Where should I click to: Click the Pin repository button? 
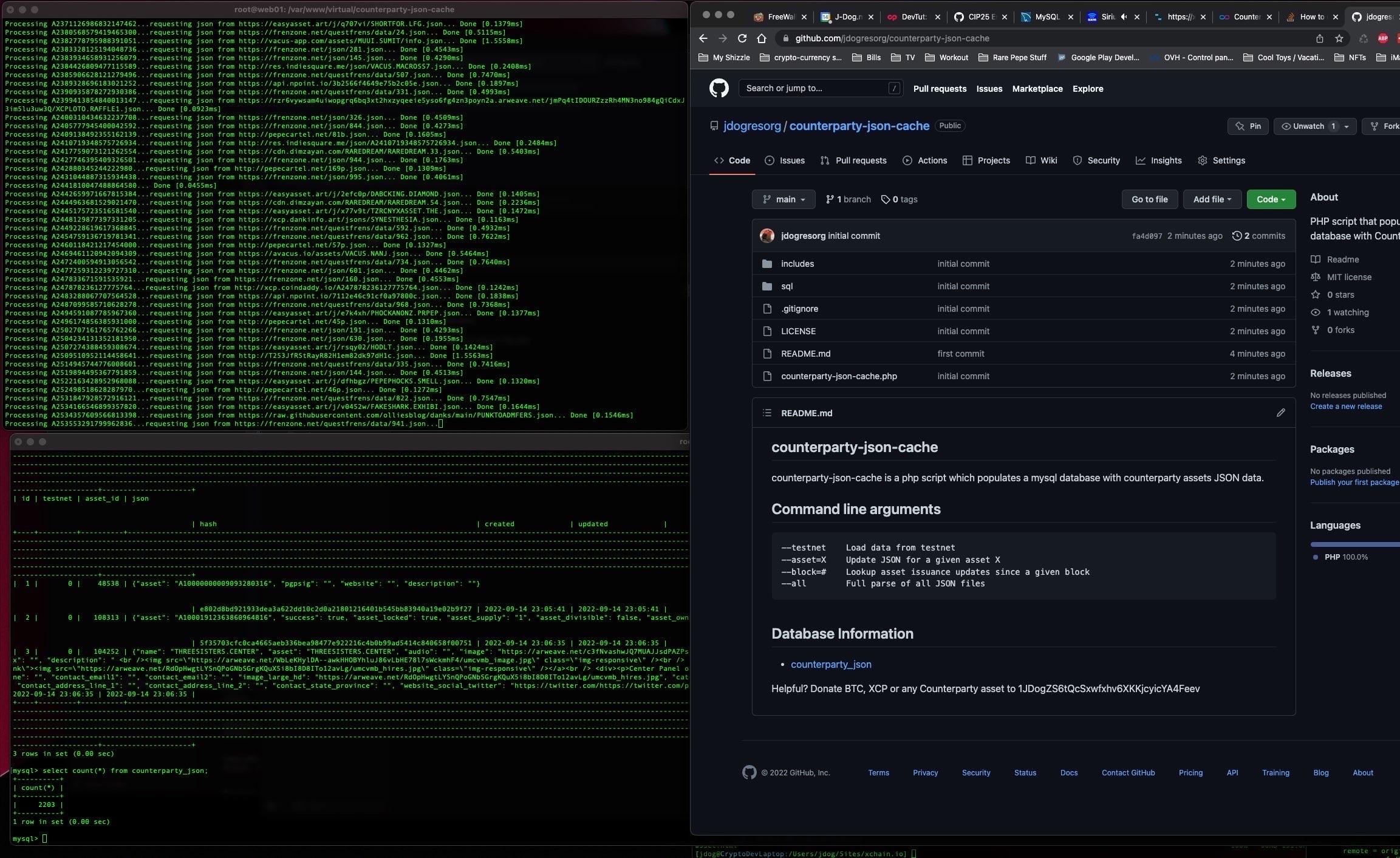1248,126
